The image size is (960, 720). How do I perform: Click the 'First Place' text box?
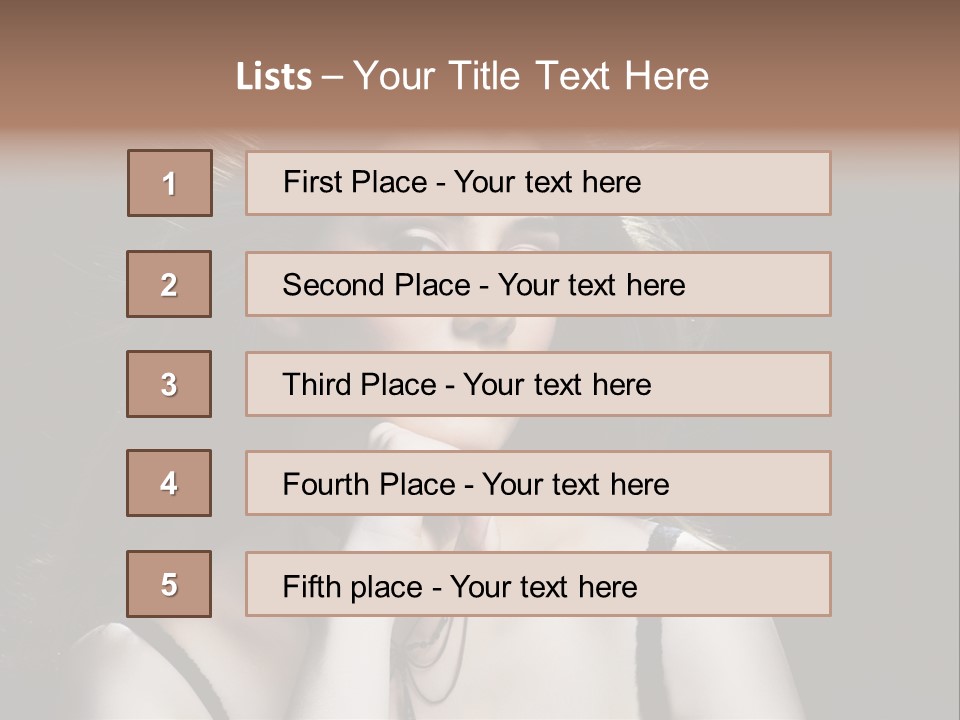click(538, 183)
